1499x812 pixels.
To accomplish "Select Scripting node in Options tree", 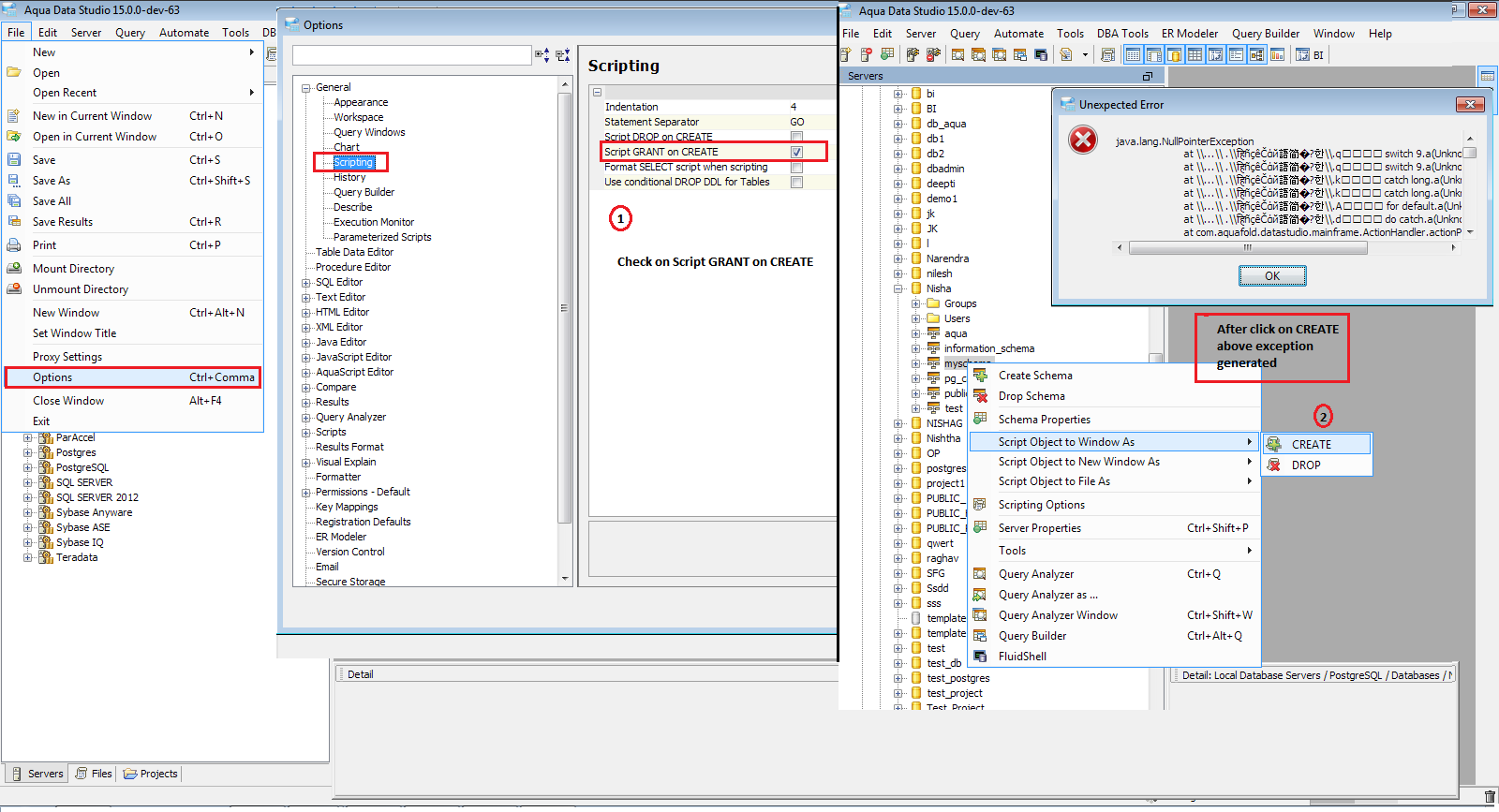I will coord(353,162).
